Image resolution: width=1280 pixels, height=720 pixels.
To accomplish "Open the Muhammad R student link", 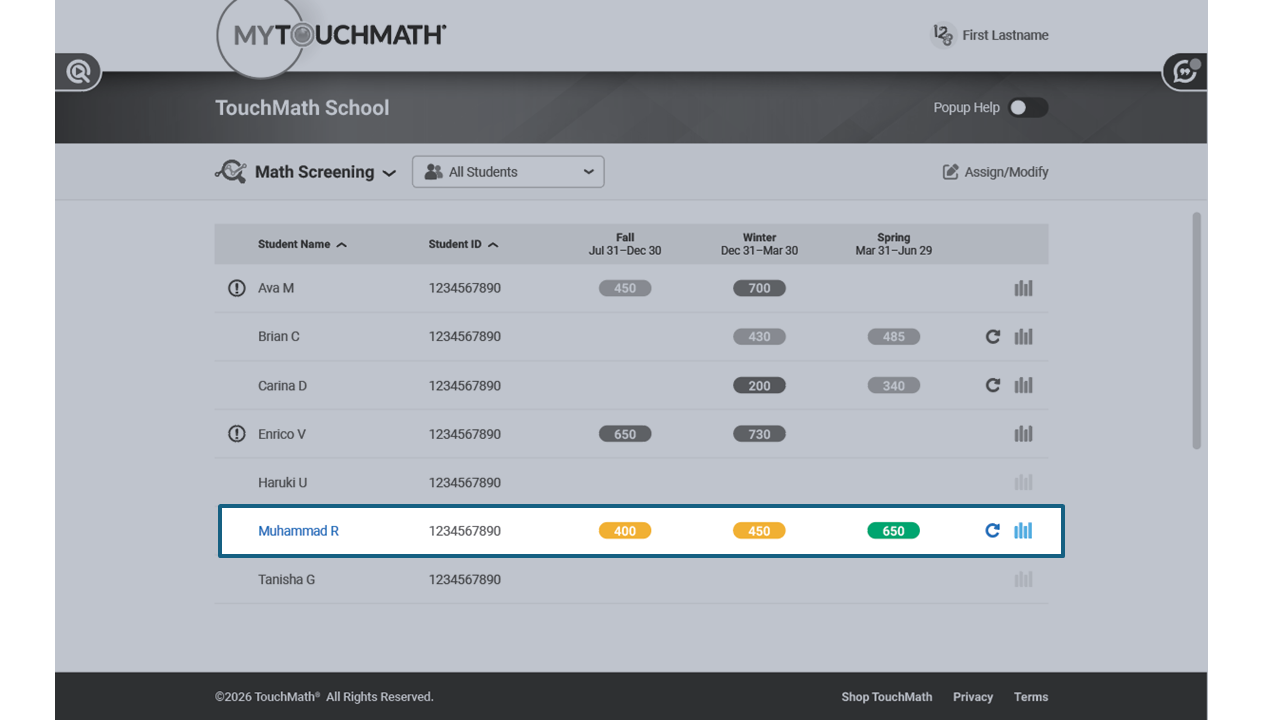I will (x=298, y=531).
